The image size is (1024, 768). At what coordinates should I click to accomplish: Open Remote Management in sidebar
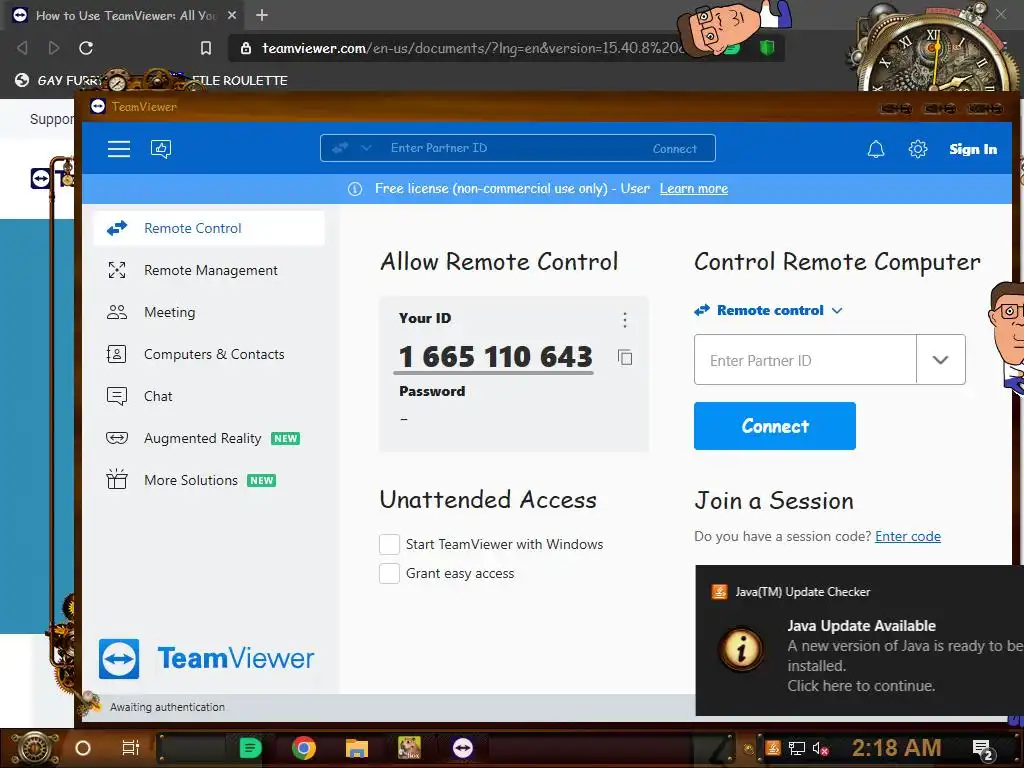point(209,270)
